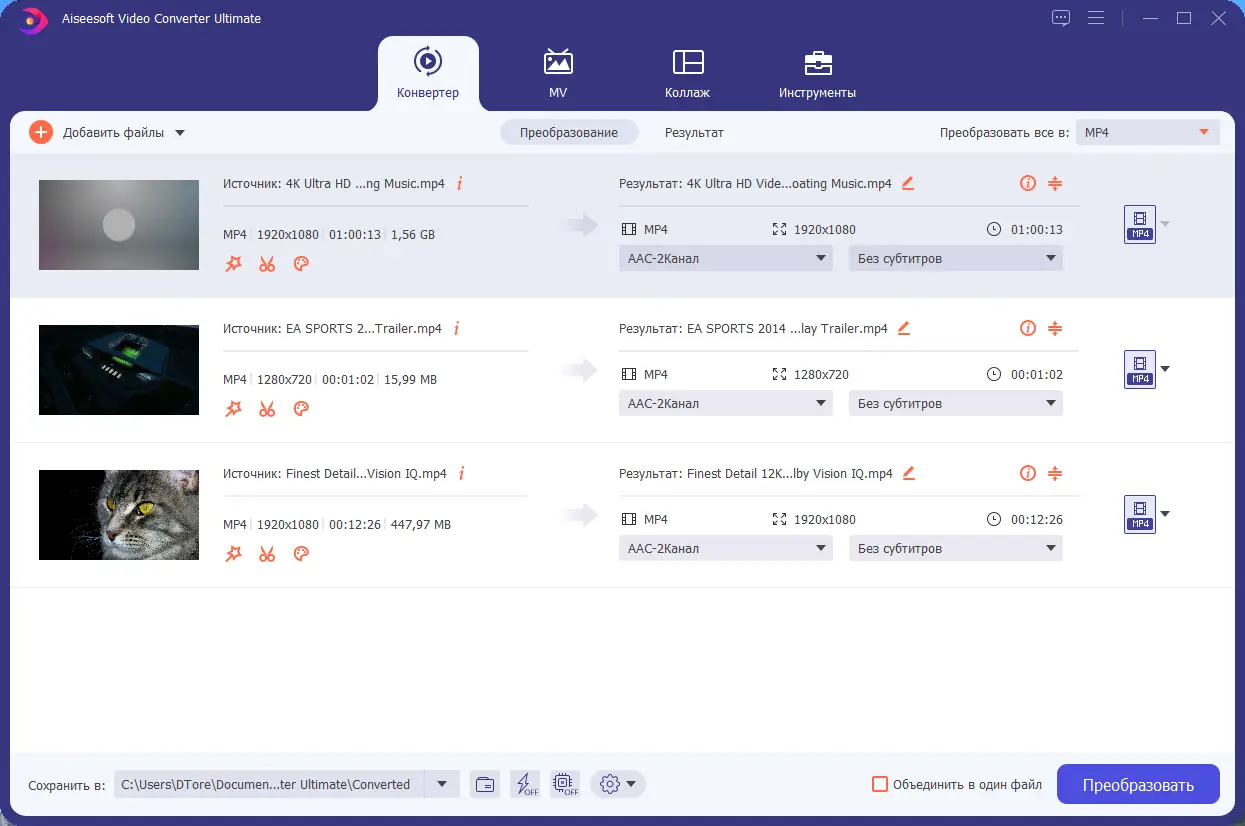Show source info for 4K Ultra HD video

pos(460,183)
